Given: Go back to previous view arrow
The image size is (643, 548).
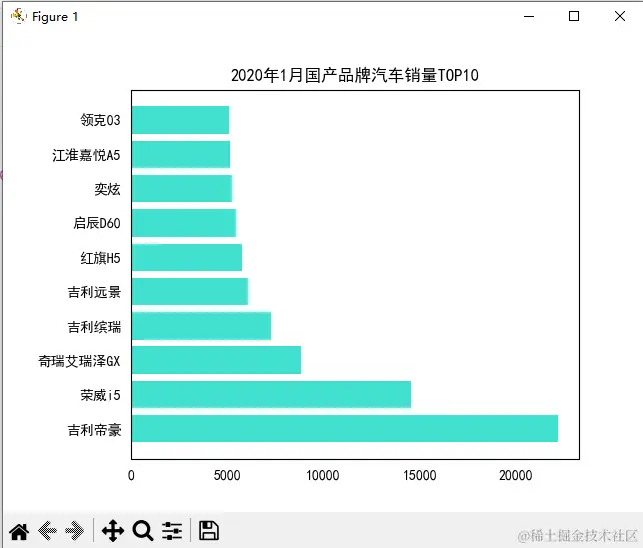Looking at the screenshot, I should pyautogui.click(x=47, y=530).
